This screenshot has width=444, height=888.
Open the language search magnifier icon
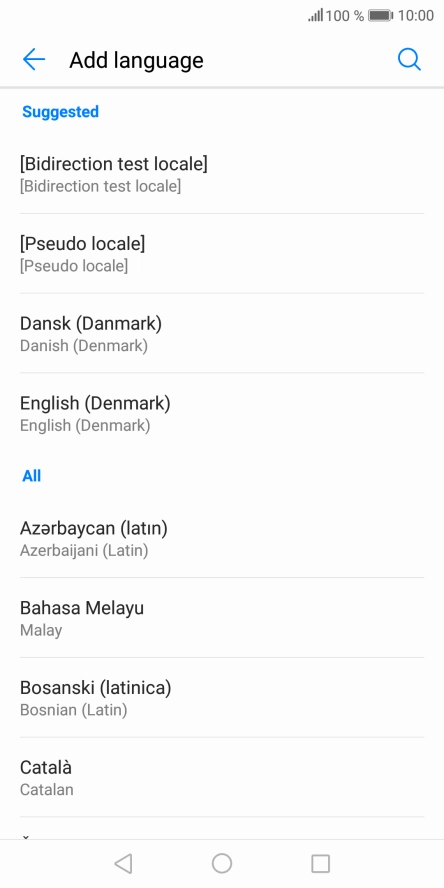coord(409,59)
